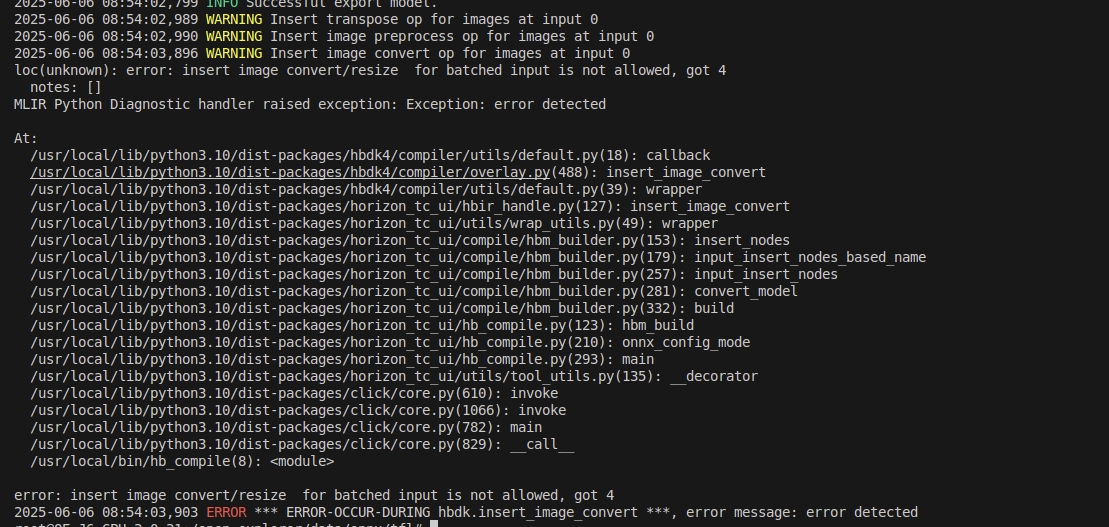Click the WARNING on the transpose op line
This screenshot has height=527, width=1109.
tap(234, 19)
